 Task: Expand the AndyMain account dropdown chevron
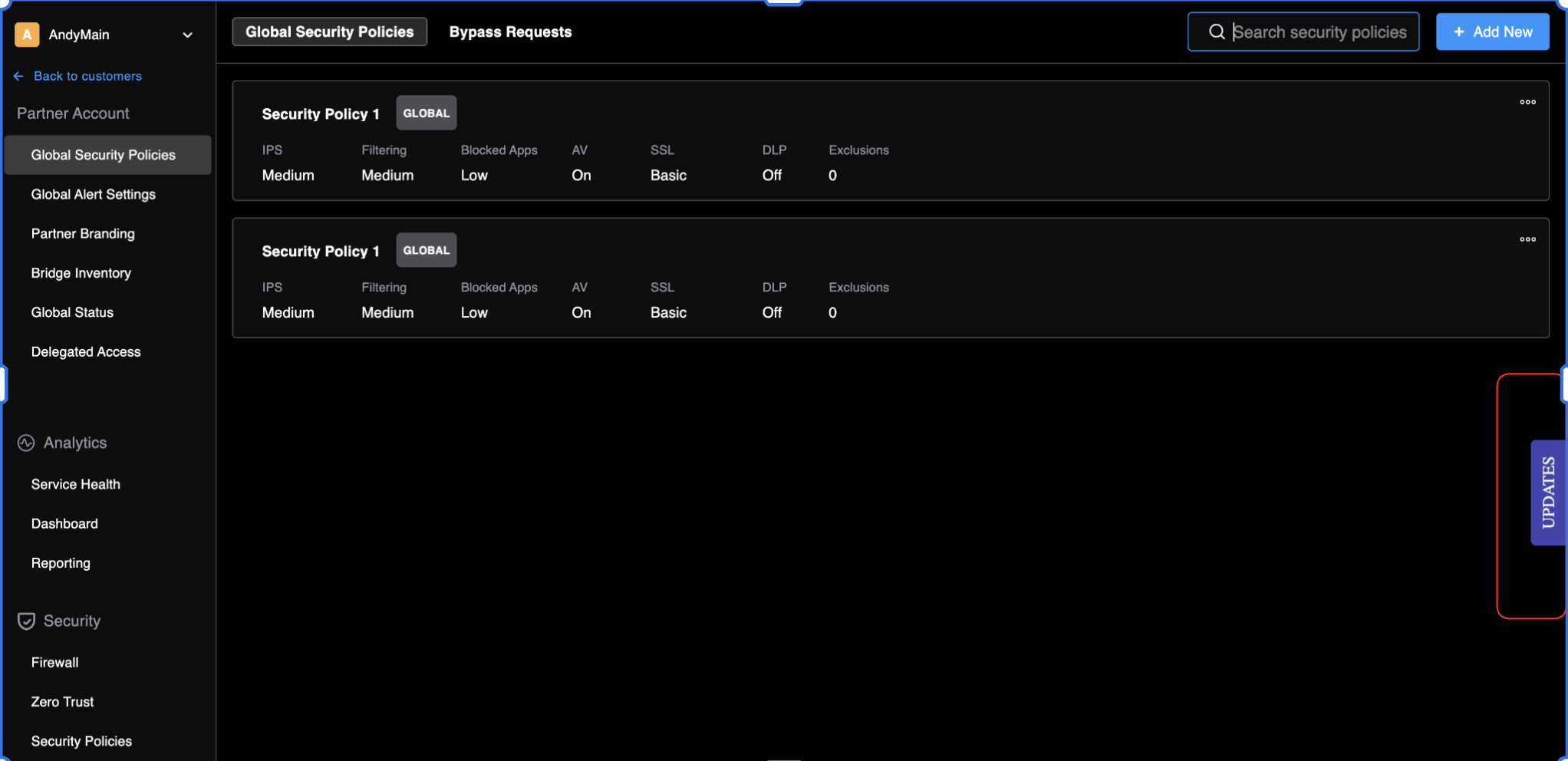pos(187,35)
